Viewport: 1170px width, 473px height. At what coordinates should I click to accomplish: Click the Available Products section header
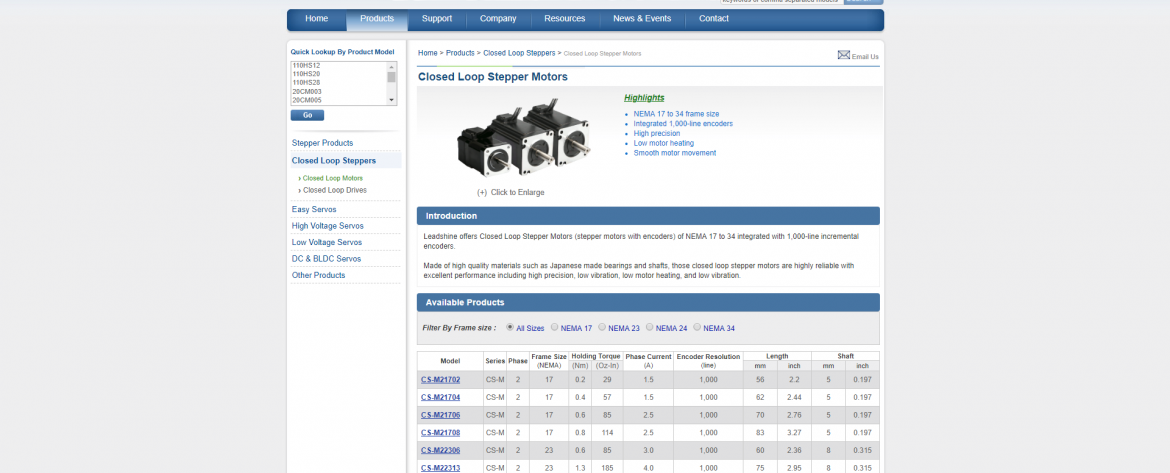point(648,302)
